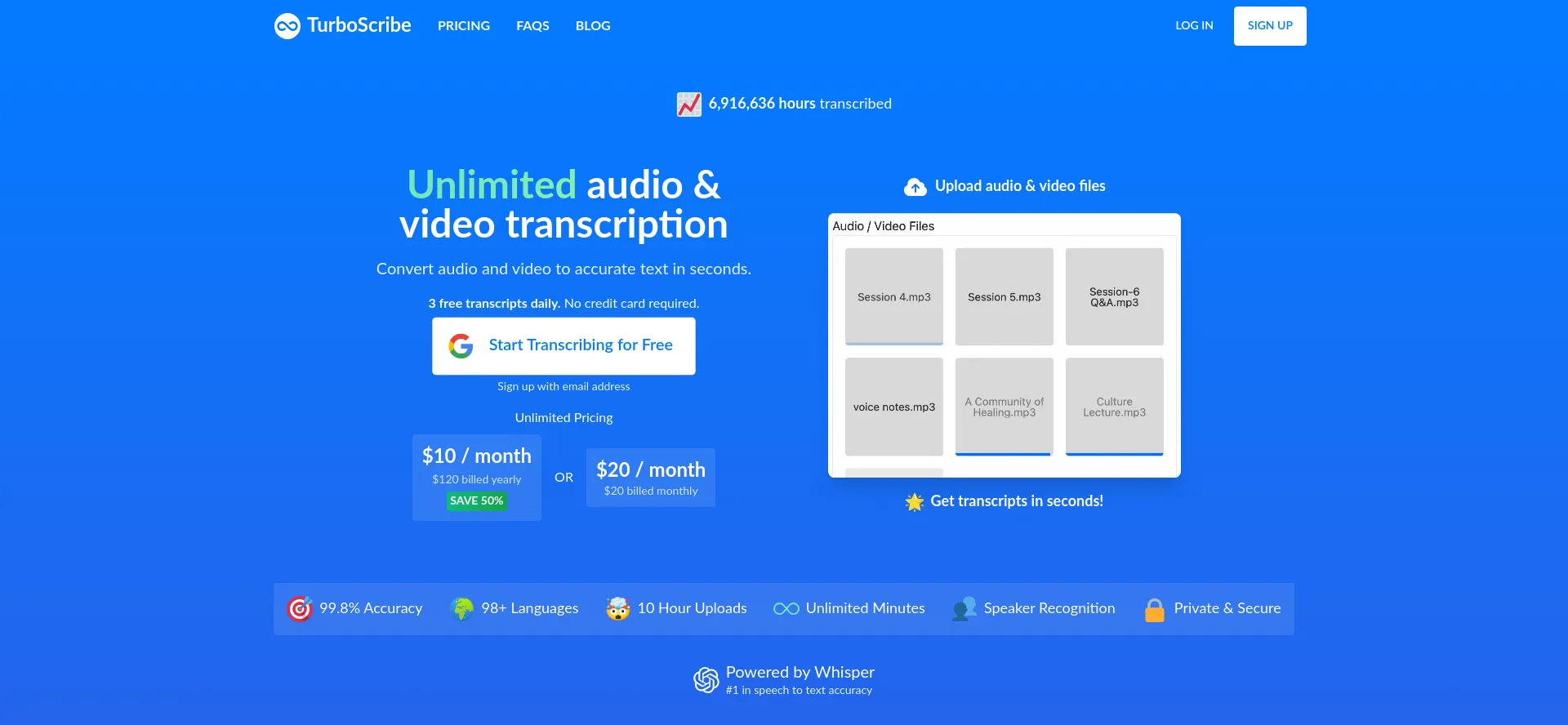Select the Session 4.mp3 file tile
This screenshot has height=725, width=1568.
894,297
